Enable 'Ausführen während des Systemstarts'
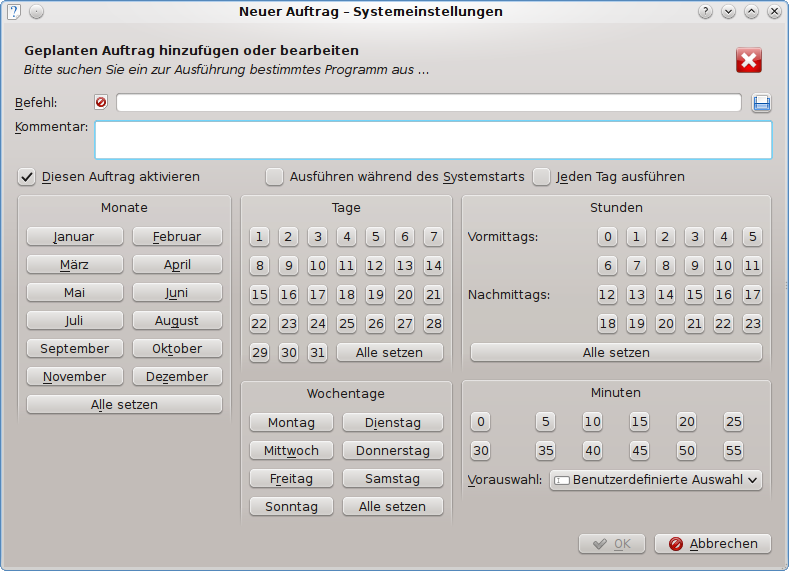Image resolution: width=789 pixels, height=571 pixels. pos(274,177)
